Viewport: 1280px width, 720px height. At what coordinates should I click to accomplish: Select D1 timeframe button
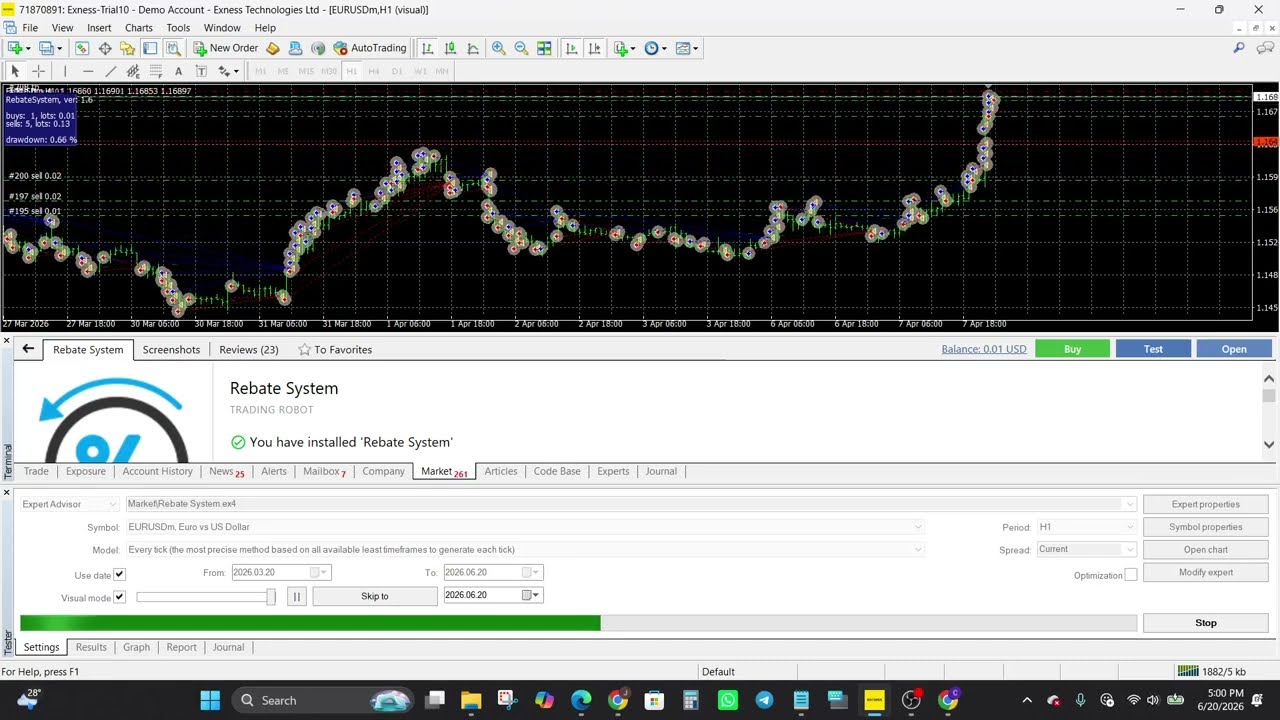point(397,71)
